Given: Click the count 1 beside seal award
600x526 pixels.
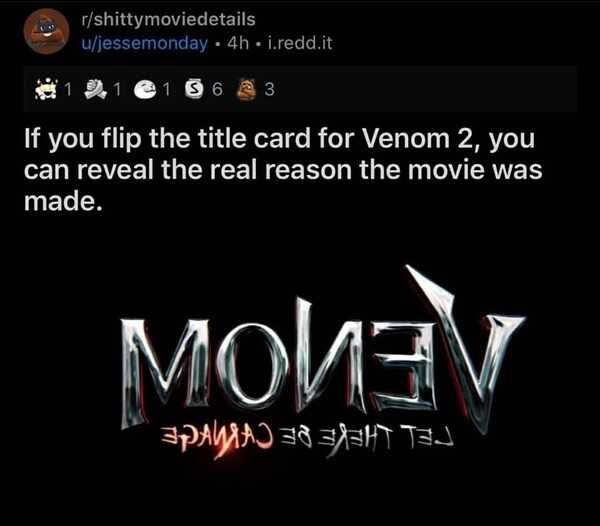Looking at the screenshot, I should coord(166,90).
